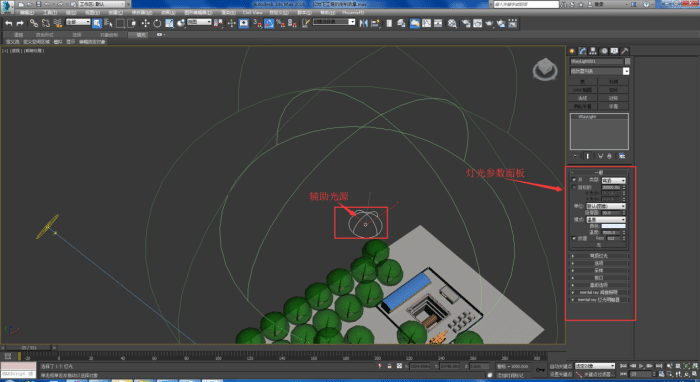
Task: Activate the Select and Rotate tool
Action: (157, 23)
